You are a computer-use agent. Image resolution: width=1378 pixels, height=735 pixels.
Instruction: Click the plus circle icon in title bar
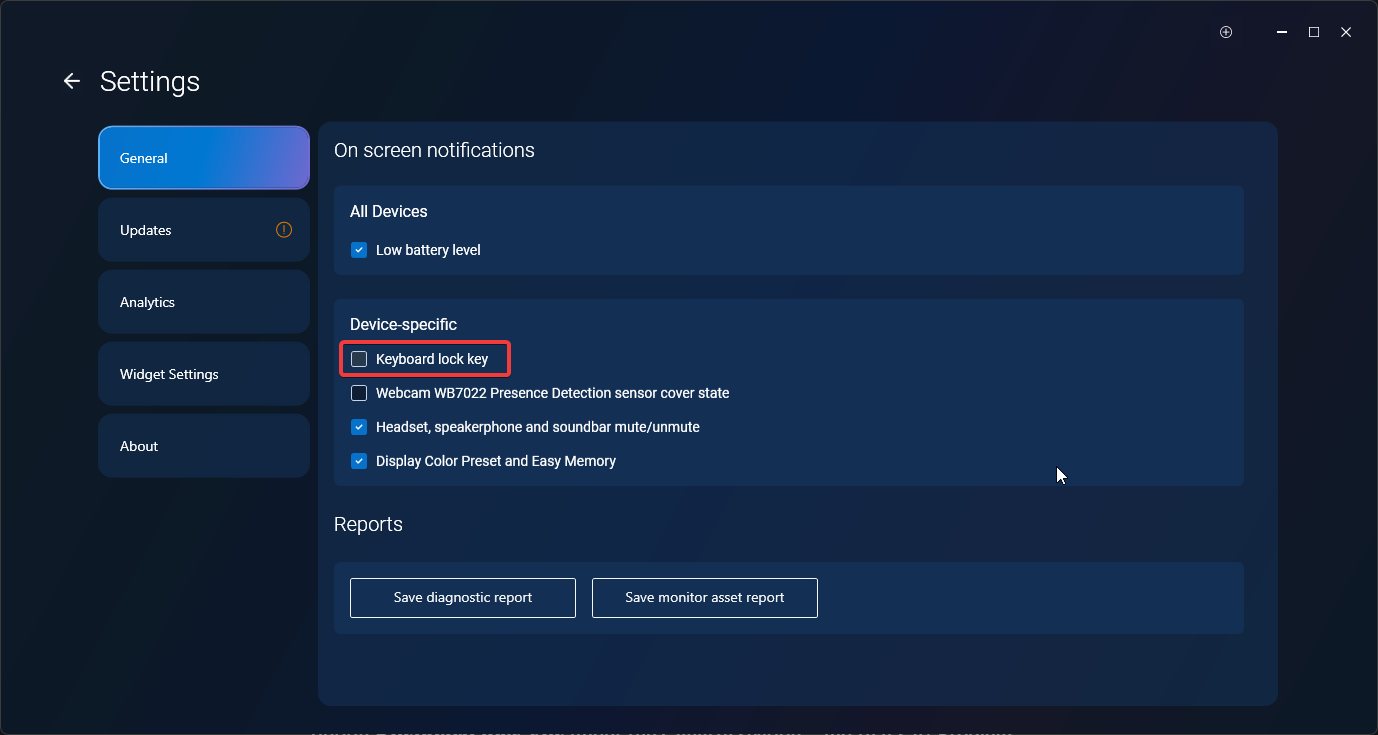1226,32
